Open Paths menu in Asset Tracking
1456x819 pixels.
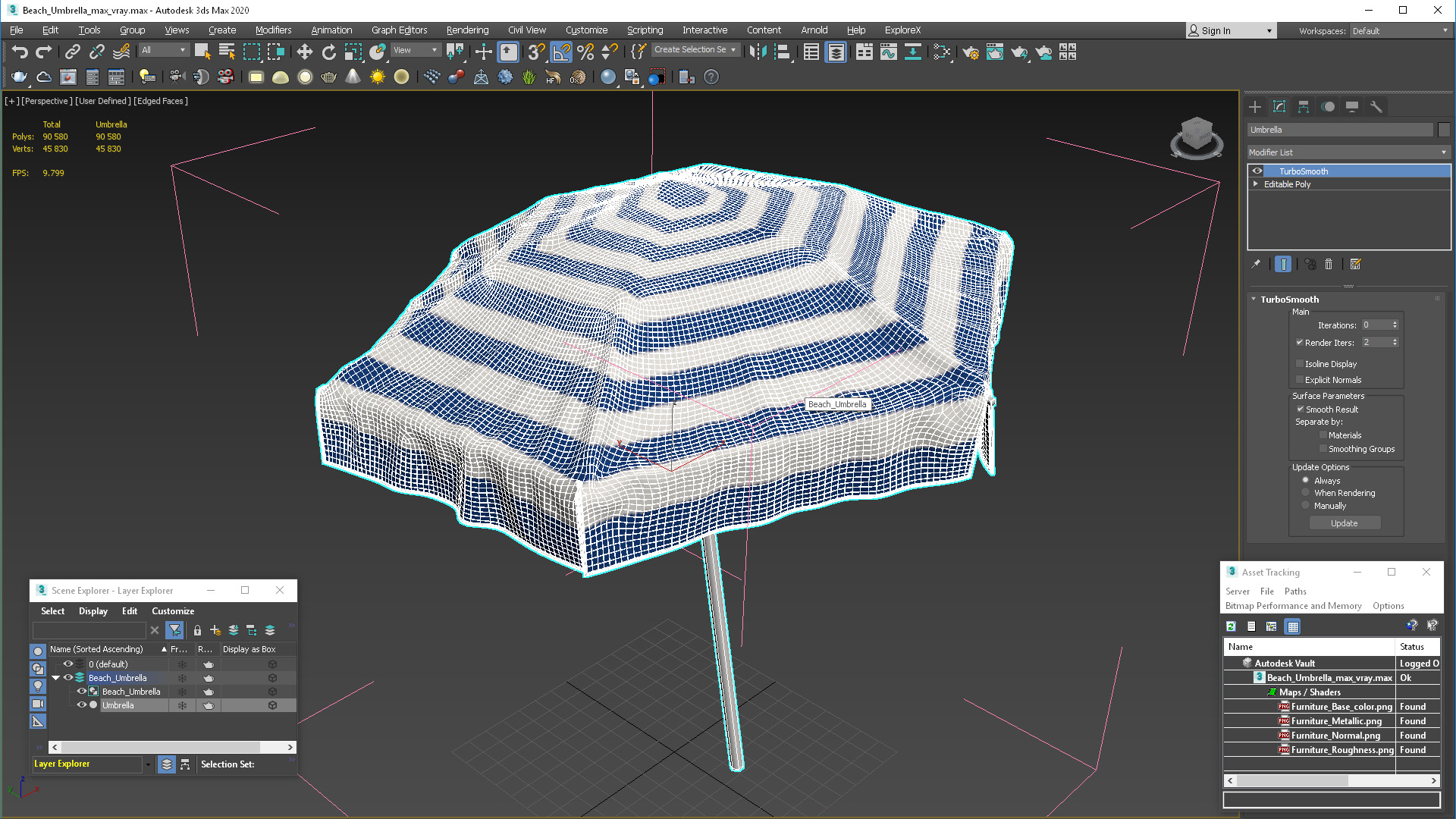pyautogui.click(x=1295, y=591)
